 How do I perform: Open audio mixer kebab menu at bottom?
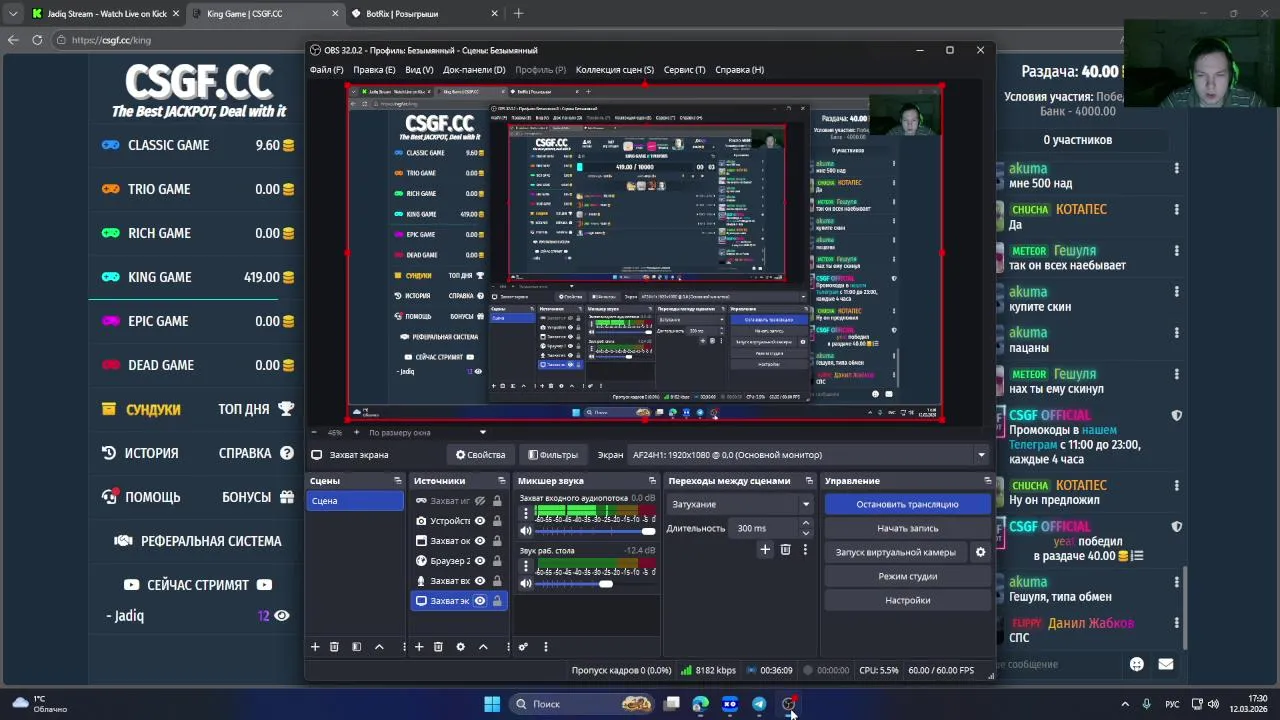(x=545, y=647)
